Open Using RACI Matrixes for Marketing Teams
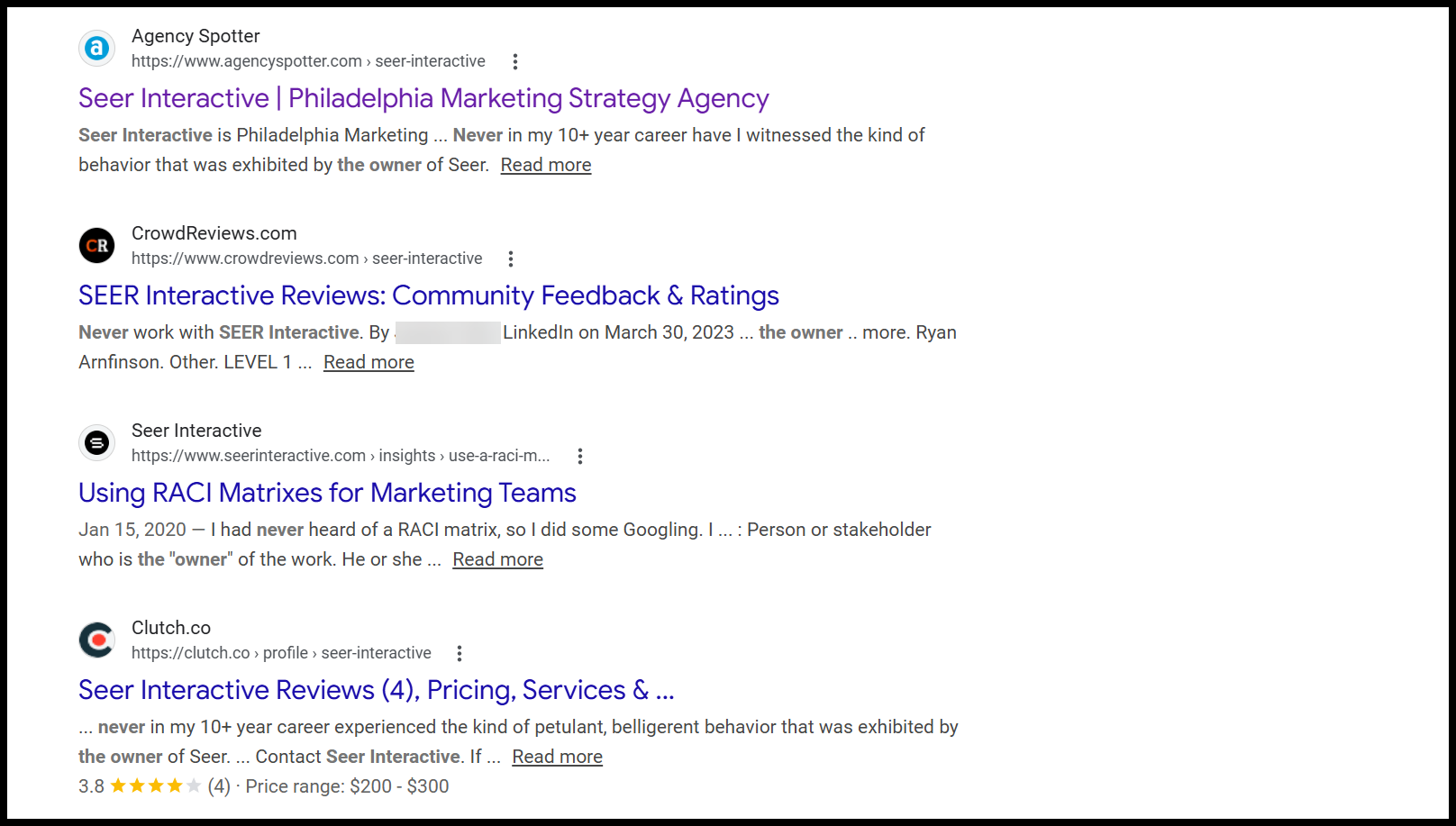This screenshot has height=826, width=1456. (x=327, y=493)
